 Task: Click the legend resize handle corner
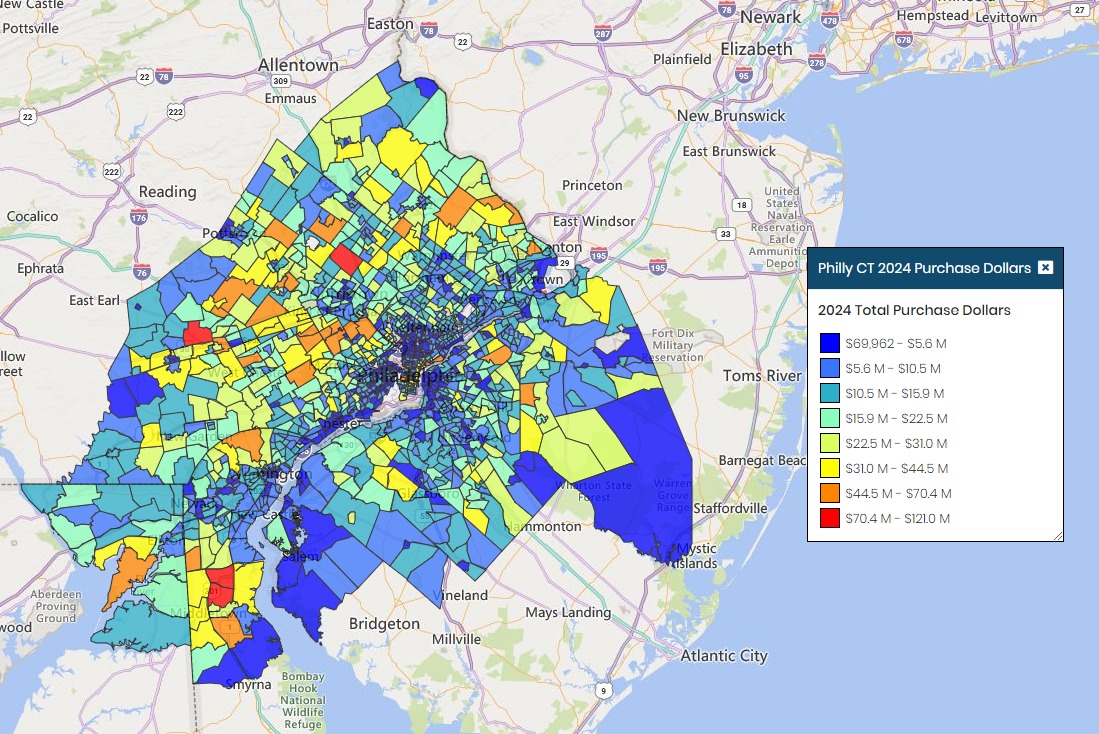1058,536
